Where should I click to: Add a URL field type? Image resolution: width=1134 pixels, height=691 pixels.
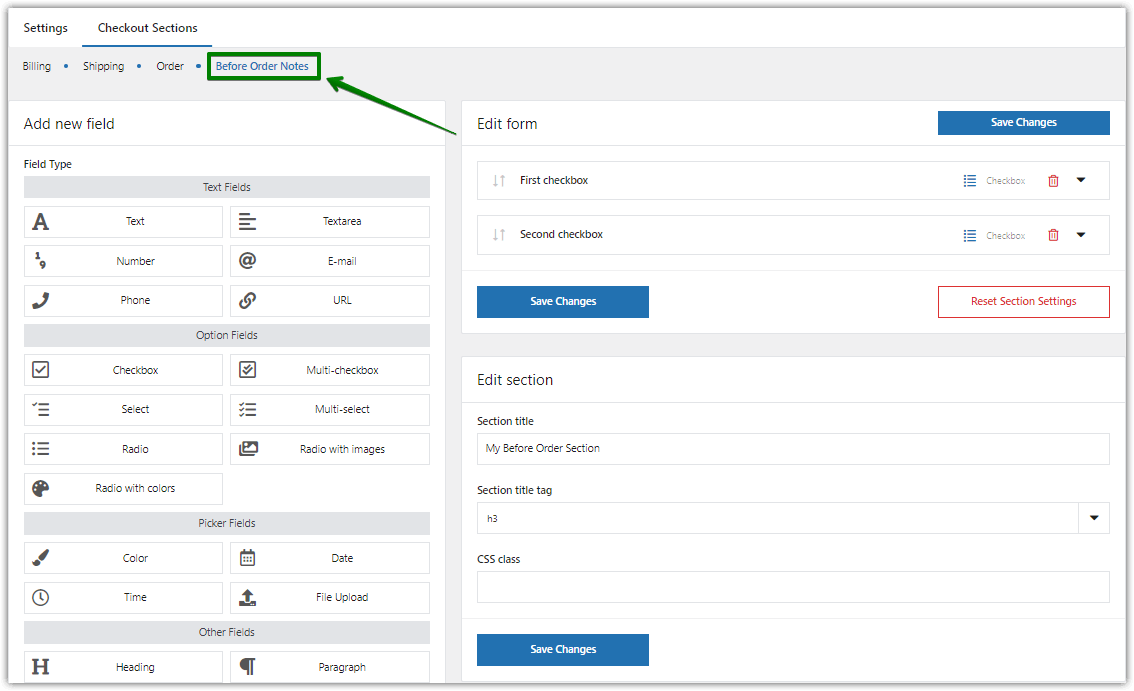330,300
